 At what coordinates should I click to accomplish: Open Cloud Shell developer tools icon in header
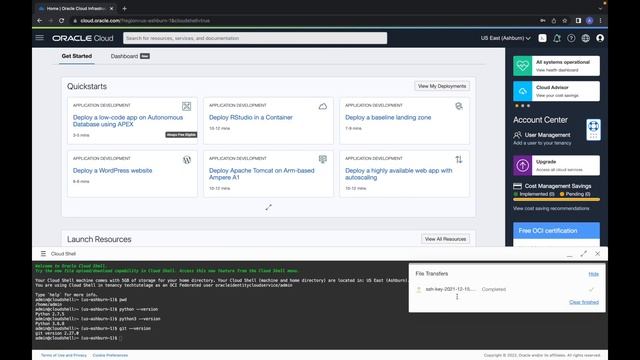(x=542, y=38)
